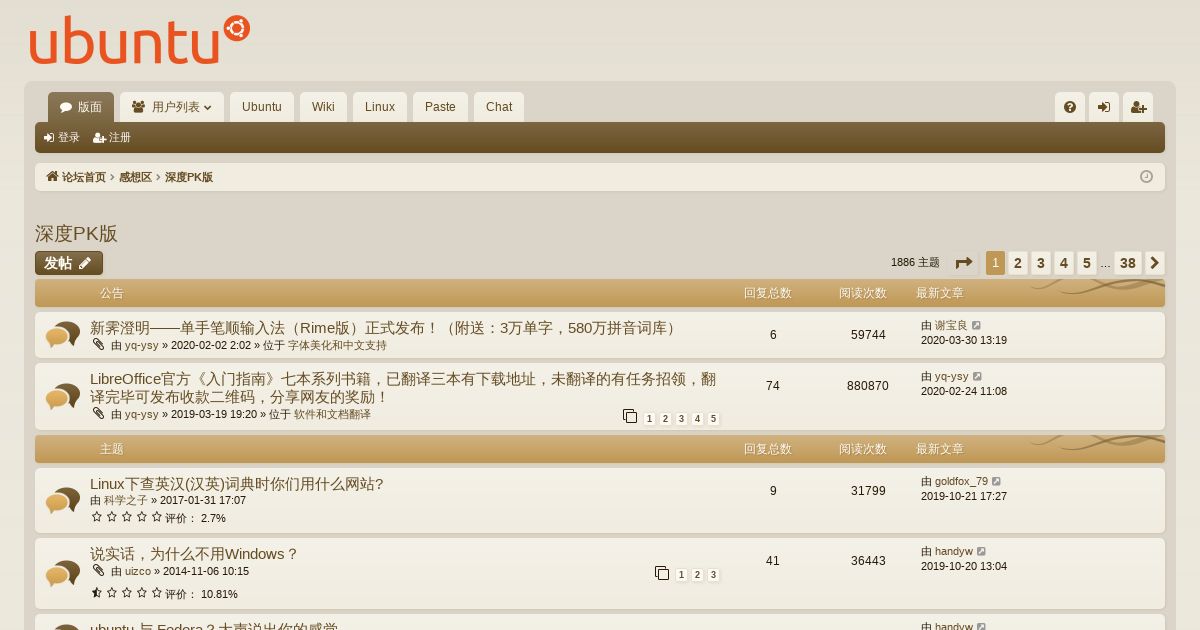Go to page 2 of topics

[x=1018, y=263]
